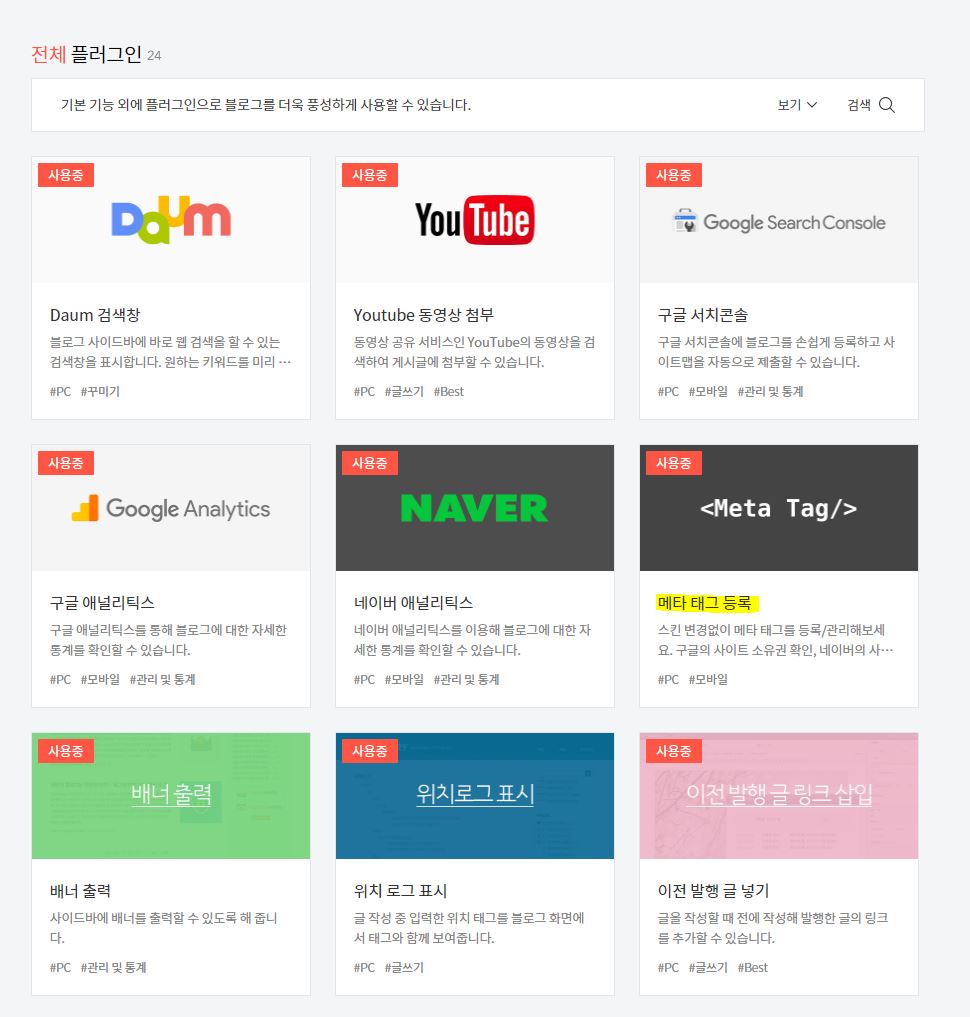
Task: Click the 전체 플러그인 heading
Action: point(86,54)
